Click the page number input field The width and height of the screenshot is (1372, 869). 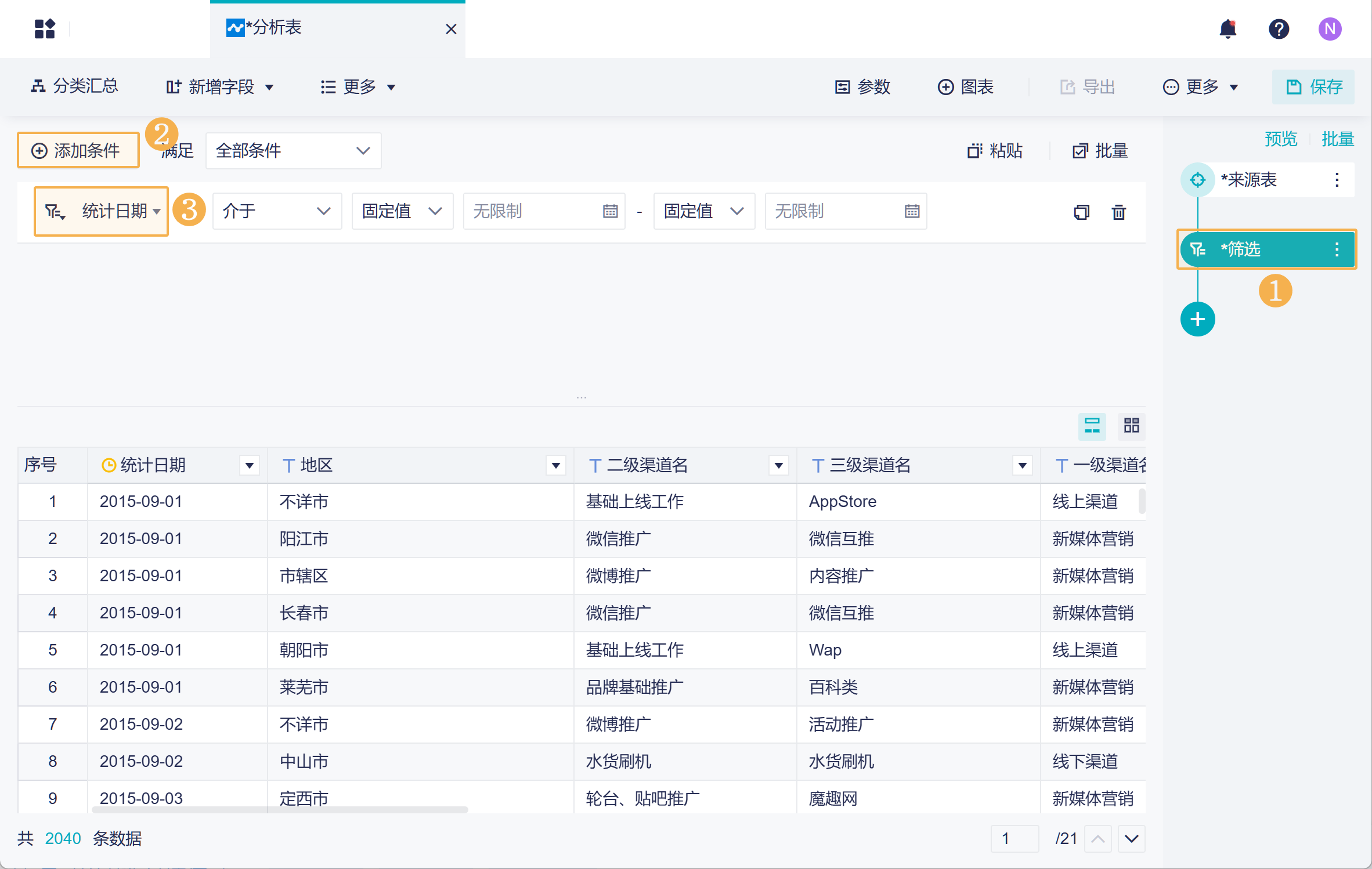click(1014, 838)
